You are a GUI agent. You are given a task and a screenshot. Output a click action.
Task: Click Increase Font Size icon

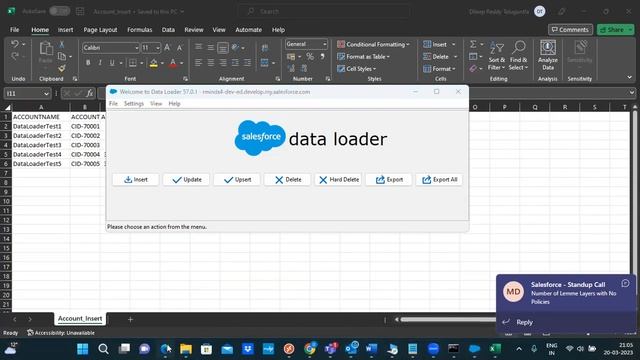167,48
